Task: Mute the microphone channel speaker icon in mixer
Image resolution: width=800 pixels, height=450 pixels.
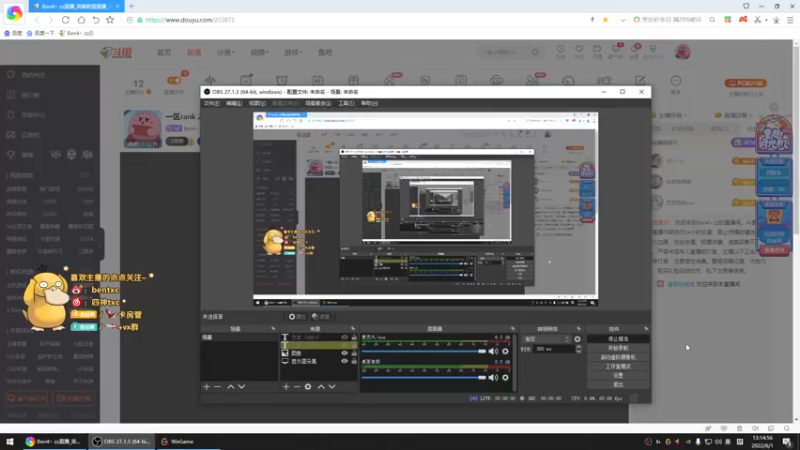Action: (493, 351)
